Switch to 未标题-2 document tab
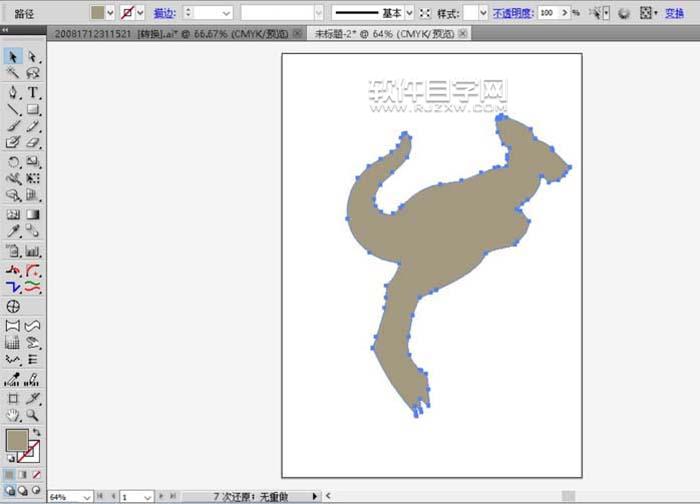The height and width of the screenshot is (504, 700). point(384,34)
